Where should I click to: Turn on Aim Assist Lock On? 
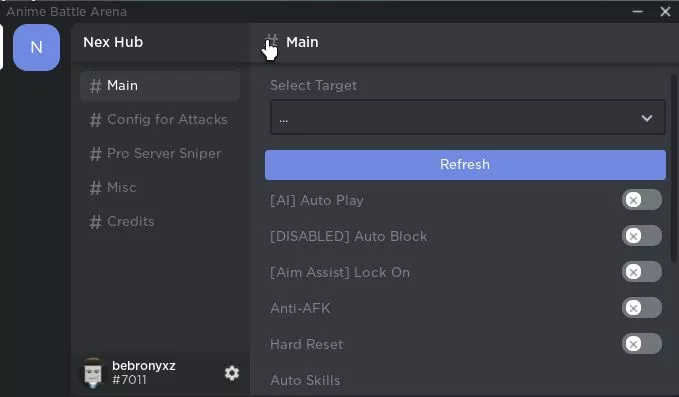coord(642,272)
